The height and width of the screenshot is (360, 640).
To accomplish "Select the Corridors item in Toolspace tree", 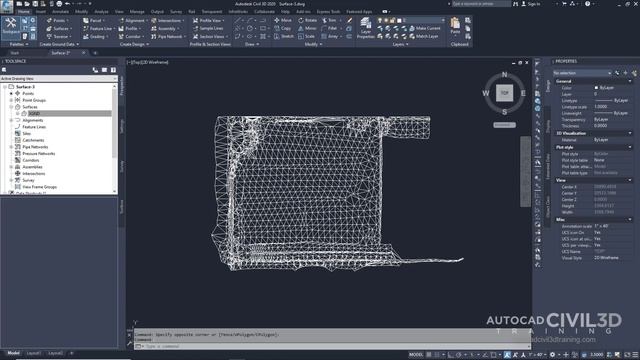I will [31, 160].
